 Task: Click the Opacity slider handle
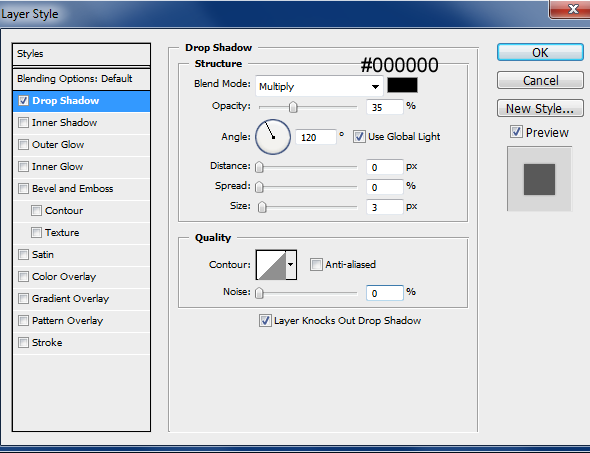point(293,107)
